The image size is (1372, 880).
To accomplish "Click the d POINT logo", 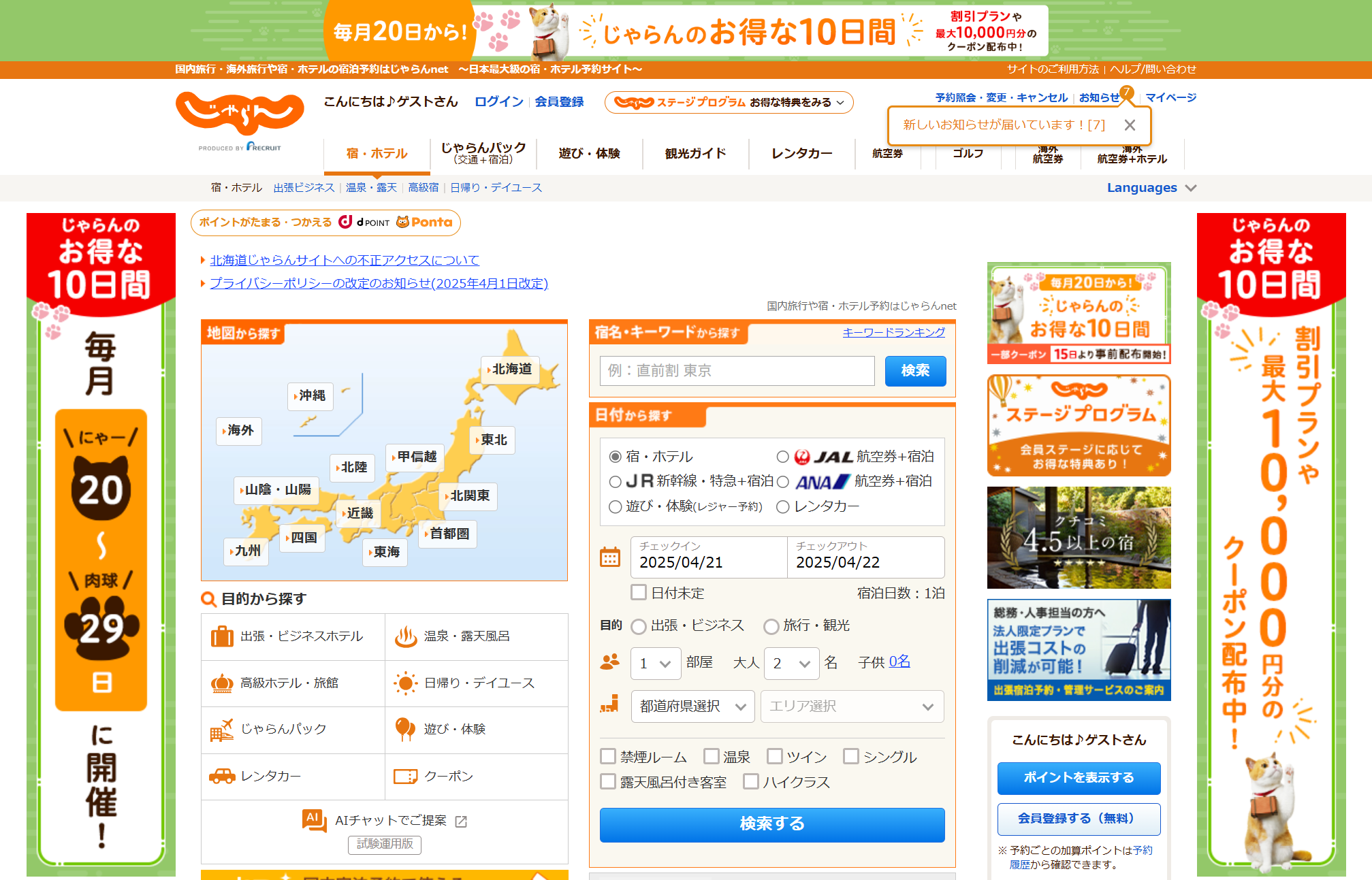I will (x=364, y=222).
